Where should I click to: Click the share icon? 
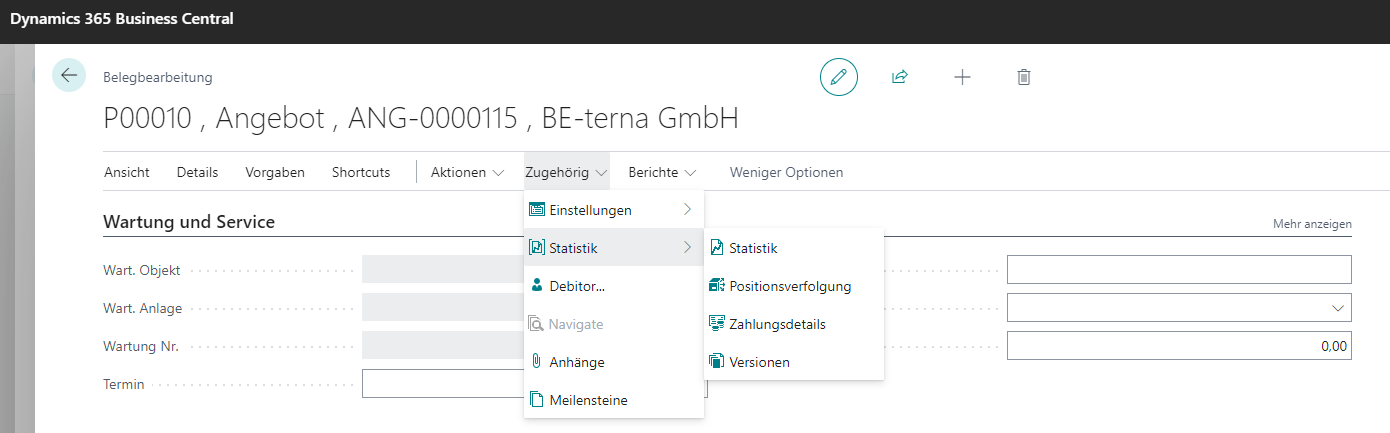(900, 77)
